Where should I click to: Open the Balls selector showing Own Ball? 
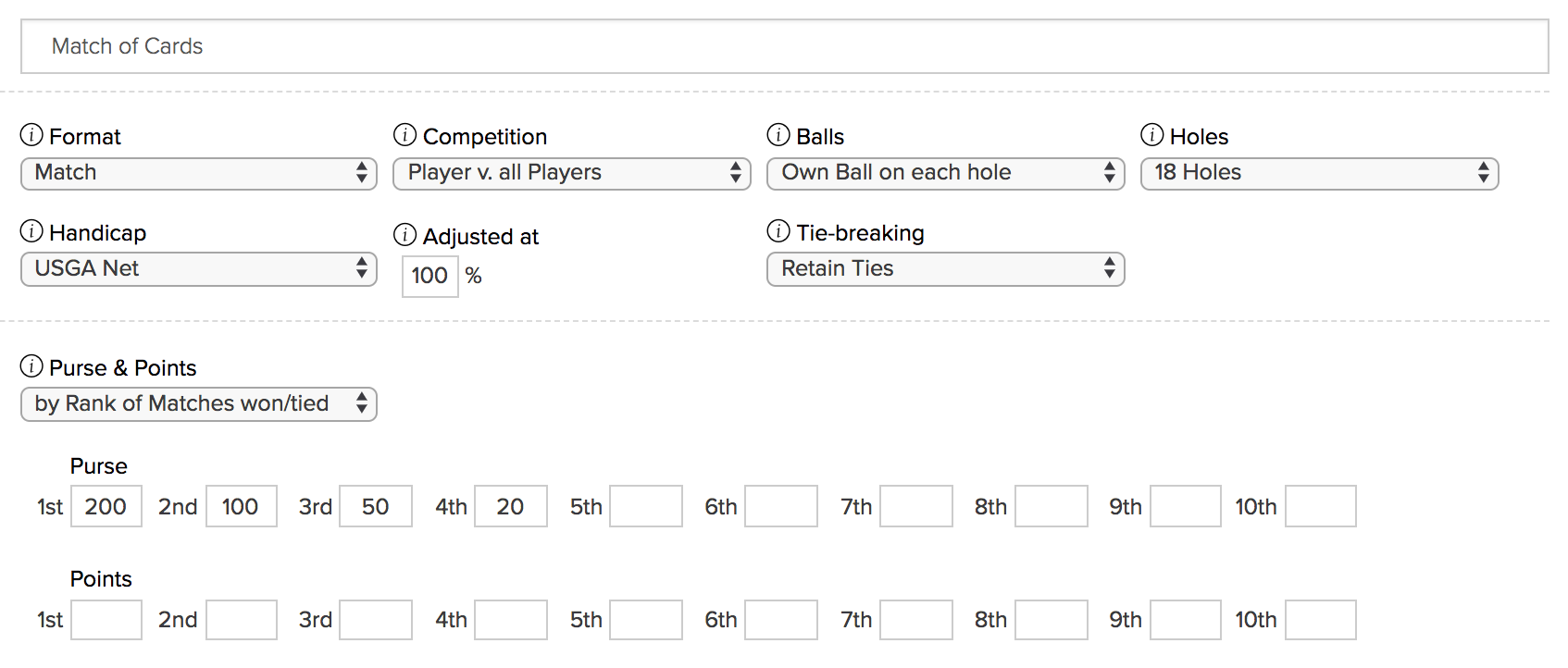pos(945,173)
